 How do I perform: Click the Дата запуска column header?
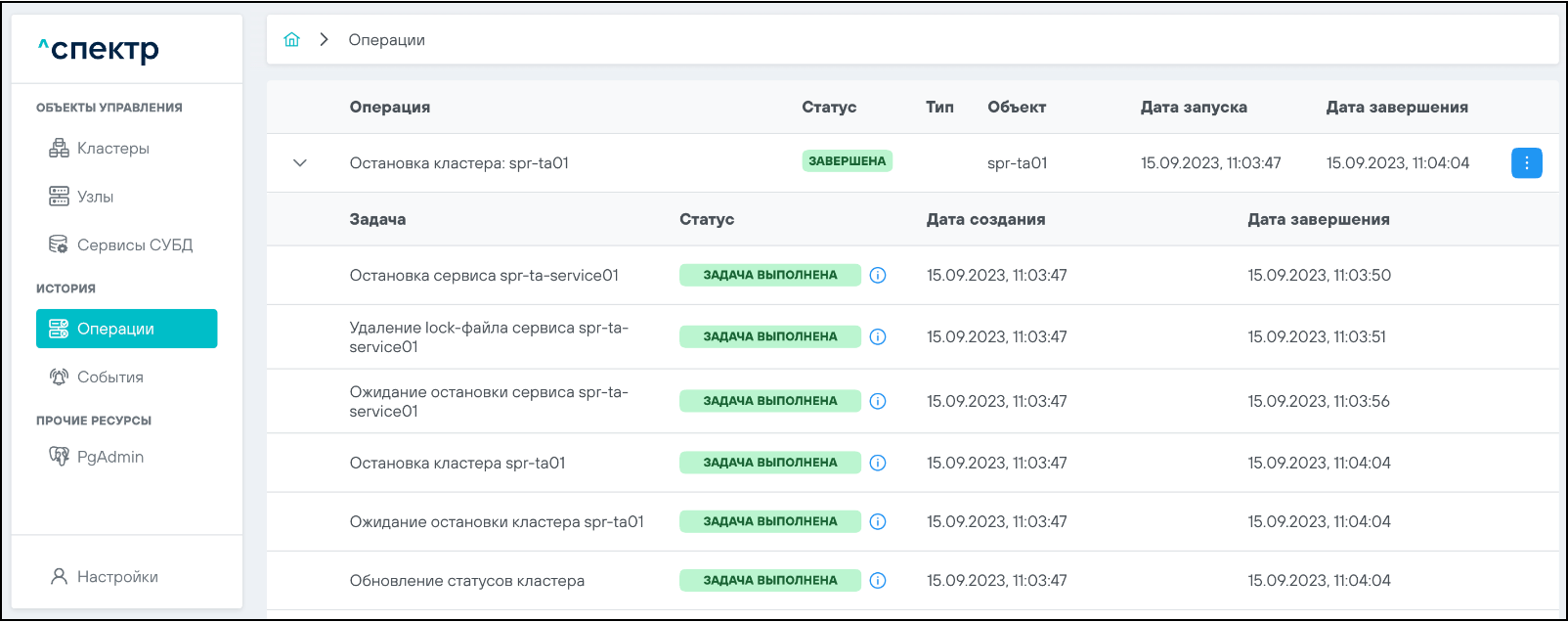[x=1193, y=108]
